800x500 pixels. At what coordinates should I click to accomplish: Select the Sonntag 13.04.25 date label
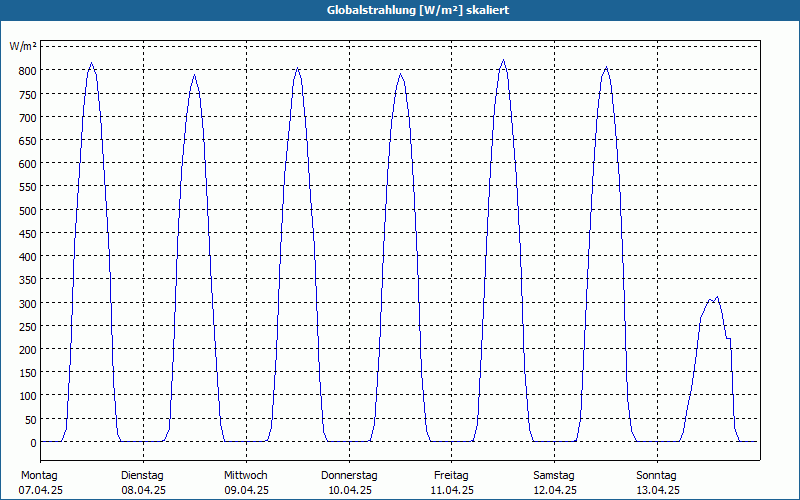(657, 483)
